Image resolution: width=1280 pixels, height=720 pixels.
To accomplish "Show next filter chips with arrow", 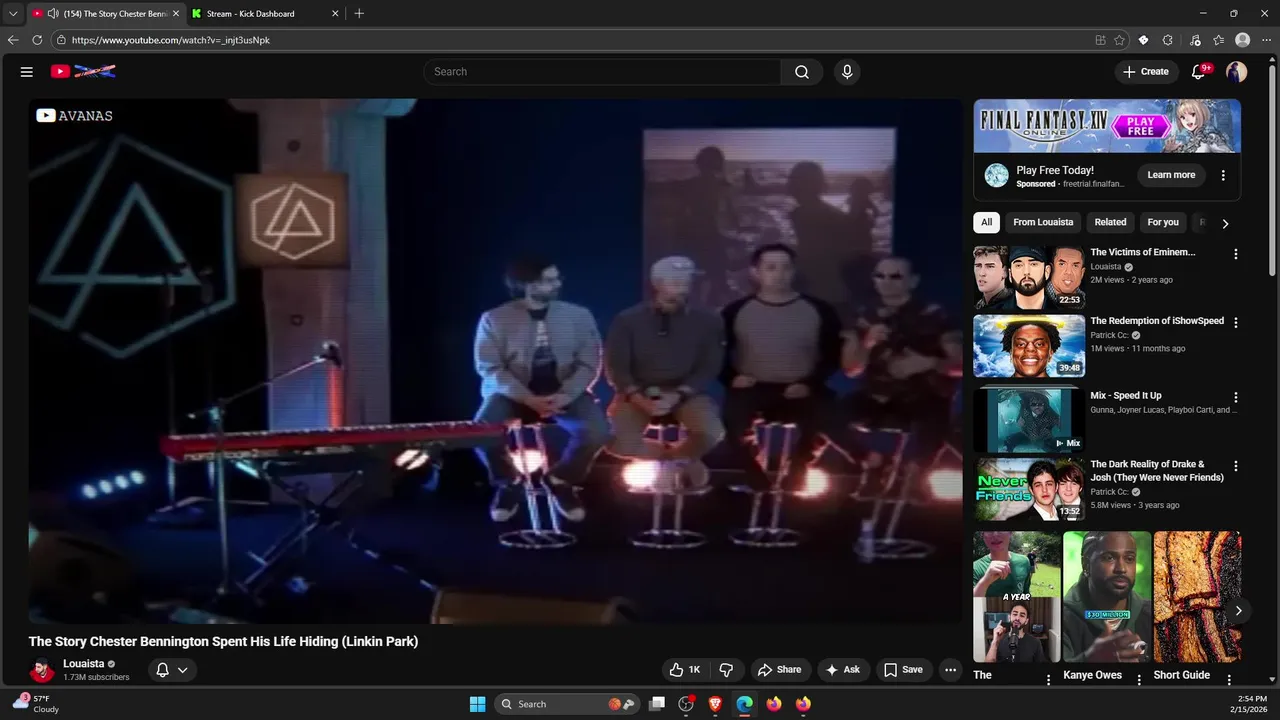I will click(x=1225, y=223).
